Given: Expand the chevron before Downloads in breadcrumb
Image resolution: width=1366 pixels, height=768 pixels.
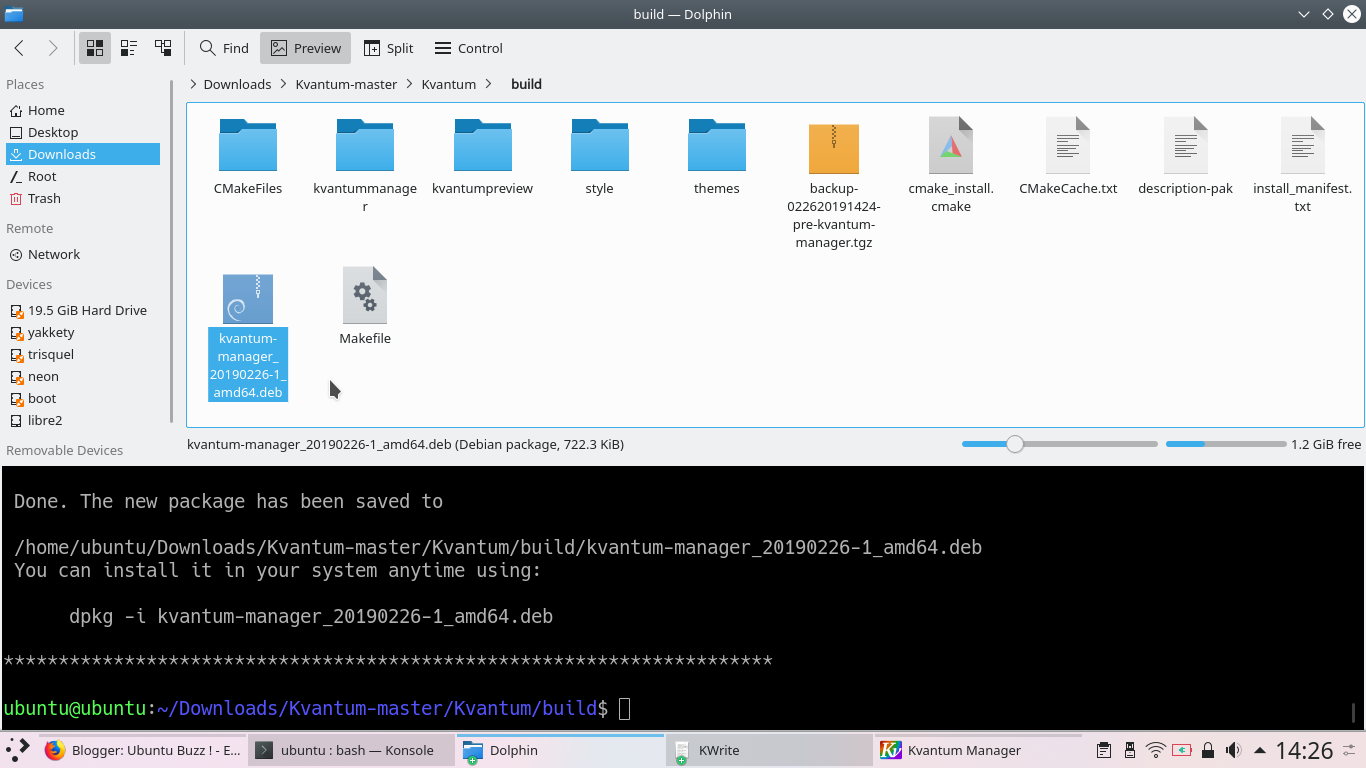Looking at the screenshot, I should pos(193,84).
